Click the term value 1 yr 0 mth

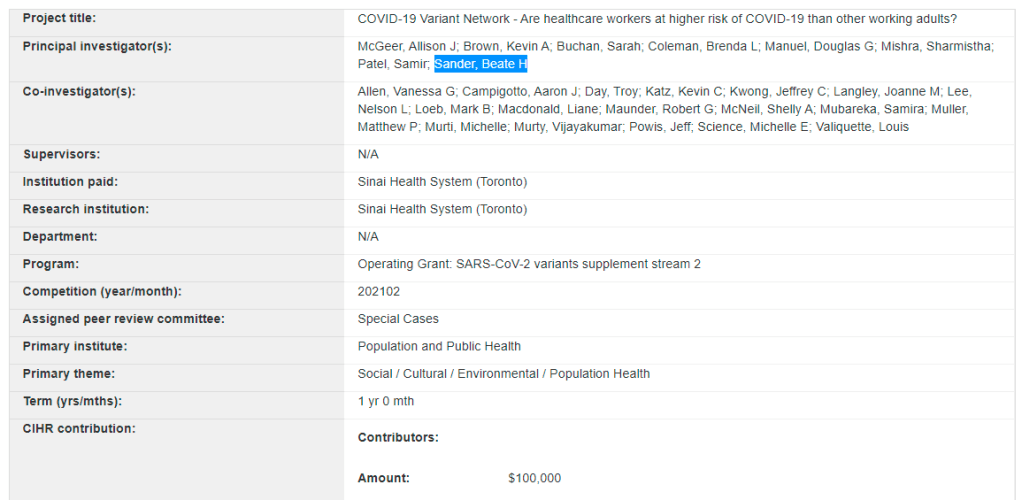pyautogui.click(x=385, y=401)
